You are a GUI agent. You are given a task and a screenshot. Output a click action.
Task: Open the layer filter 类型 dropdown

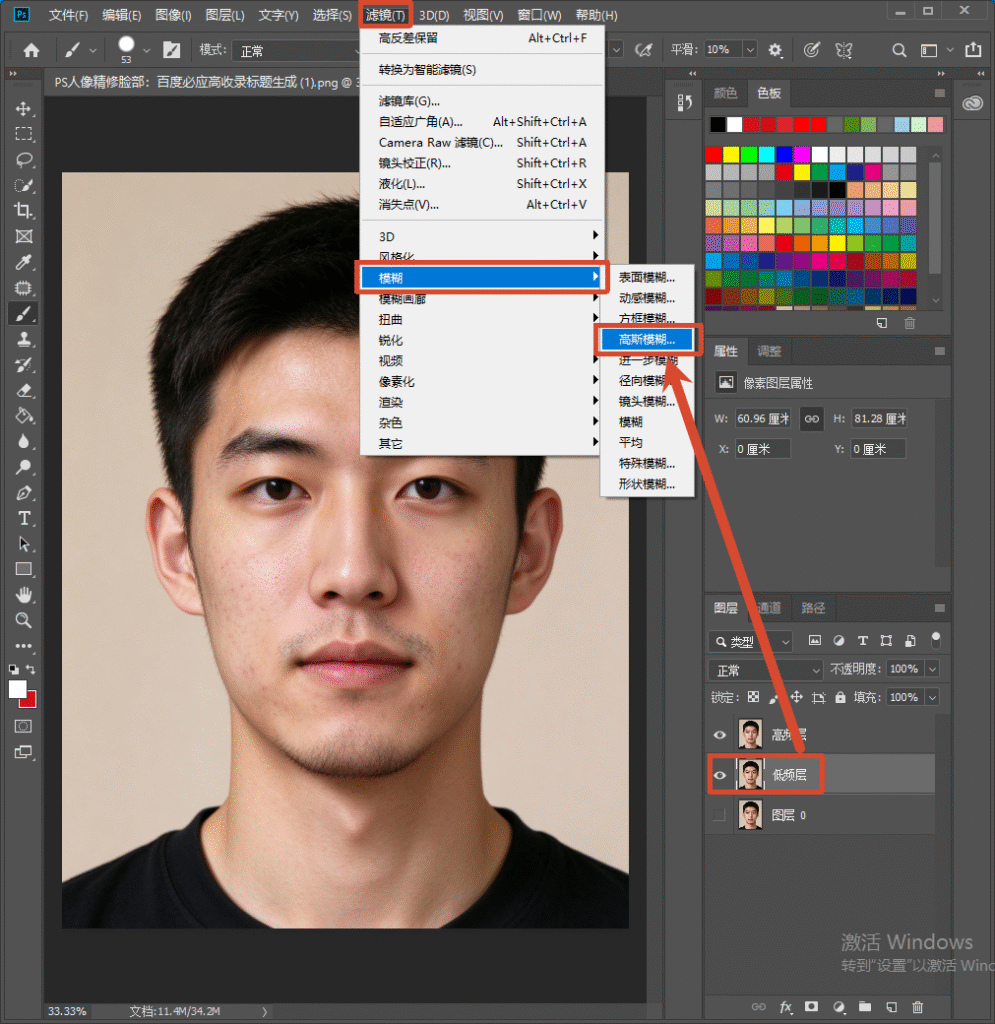(x=751, y=641)
